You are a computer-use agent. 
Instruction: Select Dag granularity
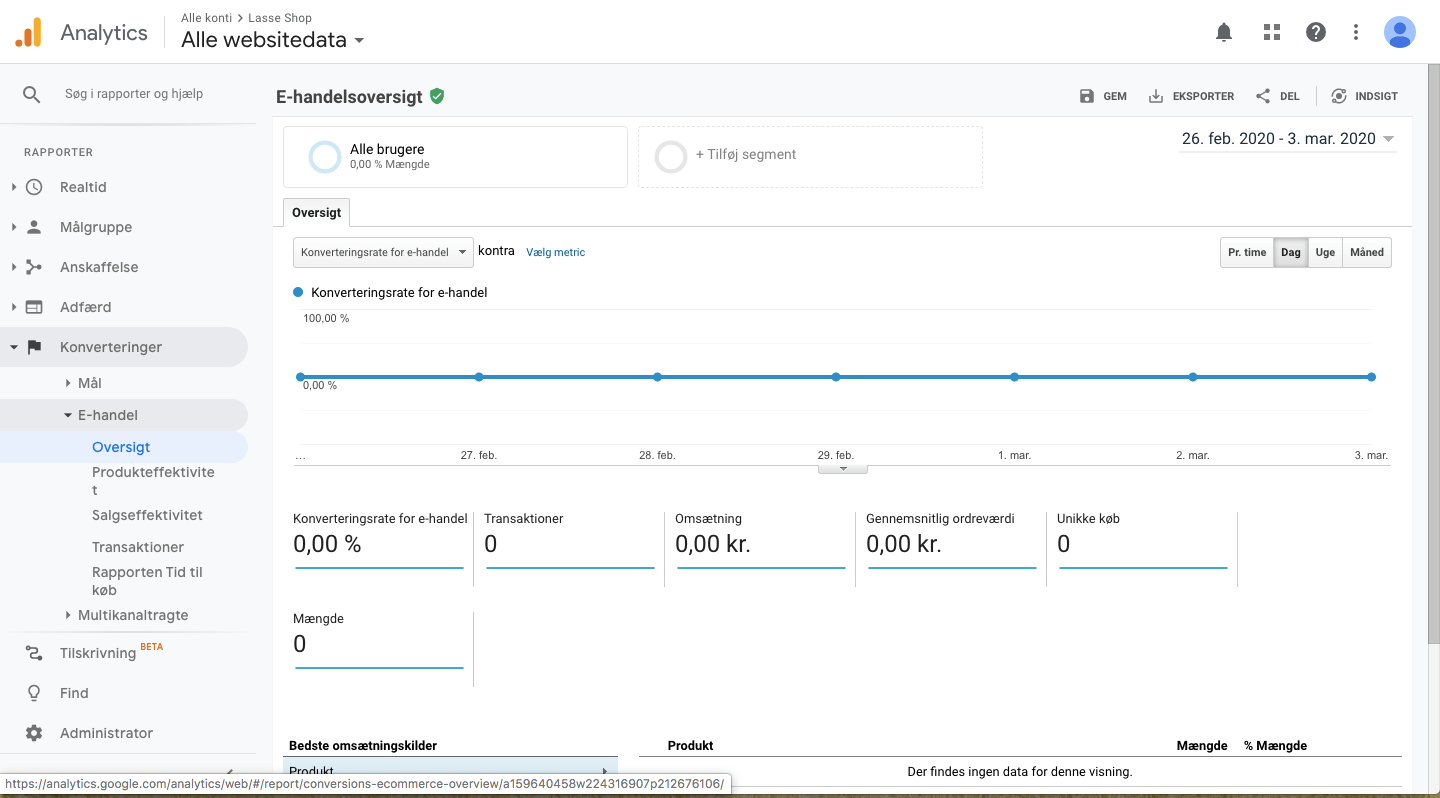(1291, 252)
